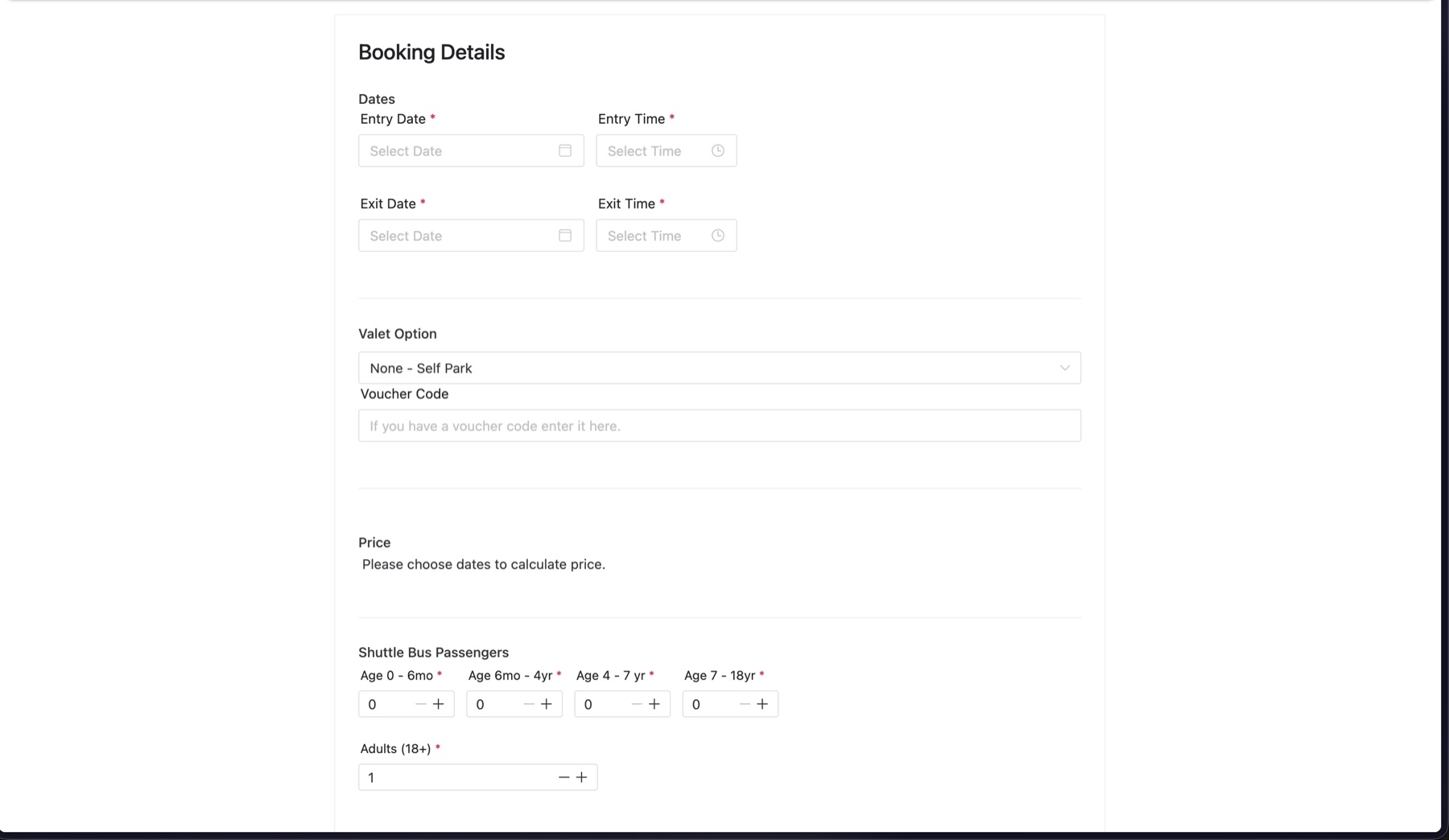Viewport: 1449px width, 840px height.
Task: Open the Exit Date picker field
Action: pyautogui.click(x=471, y=236)
